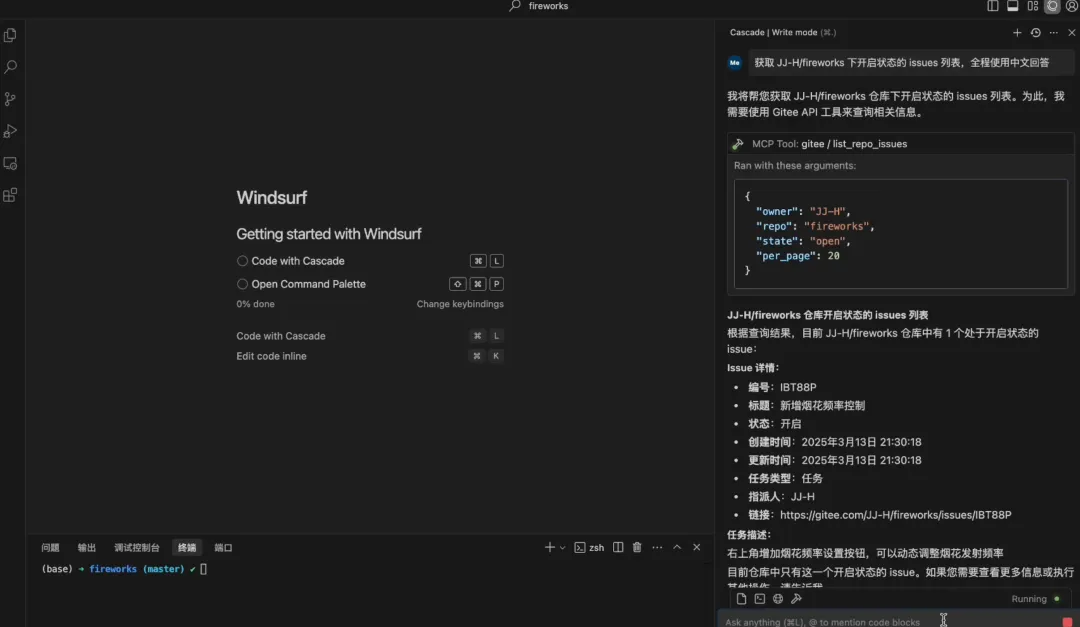Open the Extensions view

point(10,195)
